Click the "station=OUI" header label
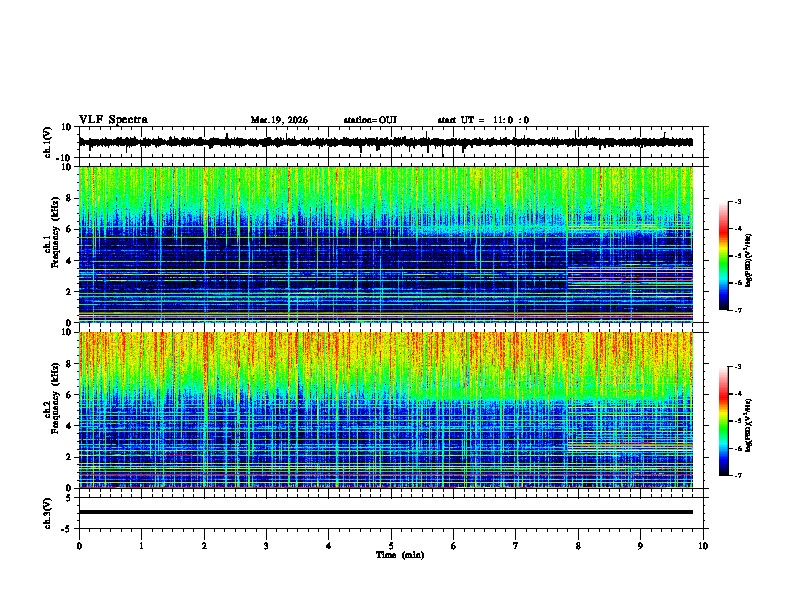Image resolution: width=792 pixels, height=612 pixels. point(370,120)
